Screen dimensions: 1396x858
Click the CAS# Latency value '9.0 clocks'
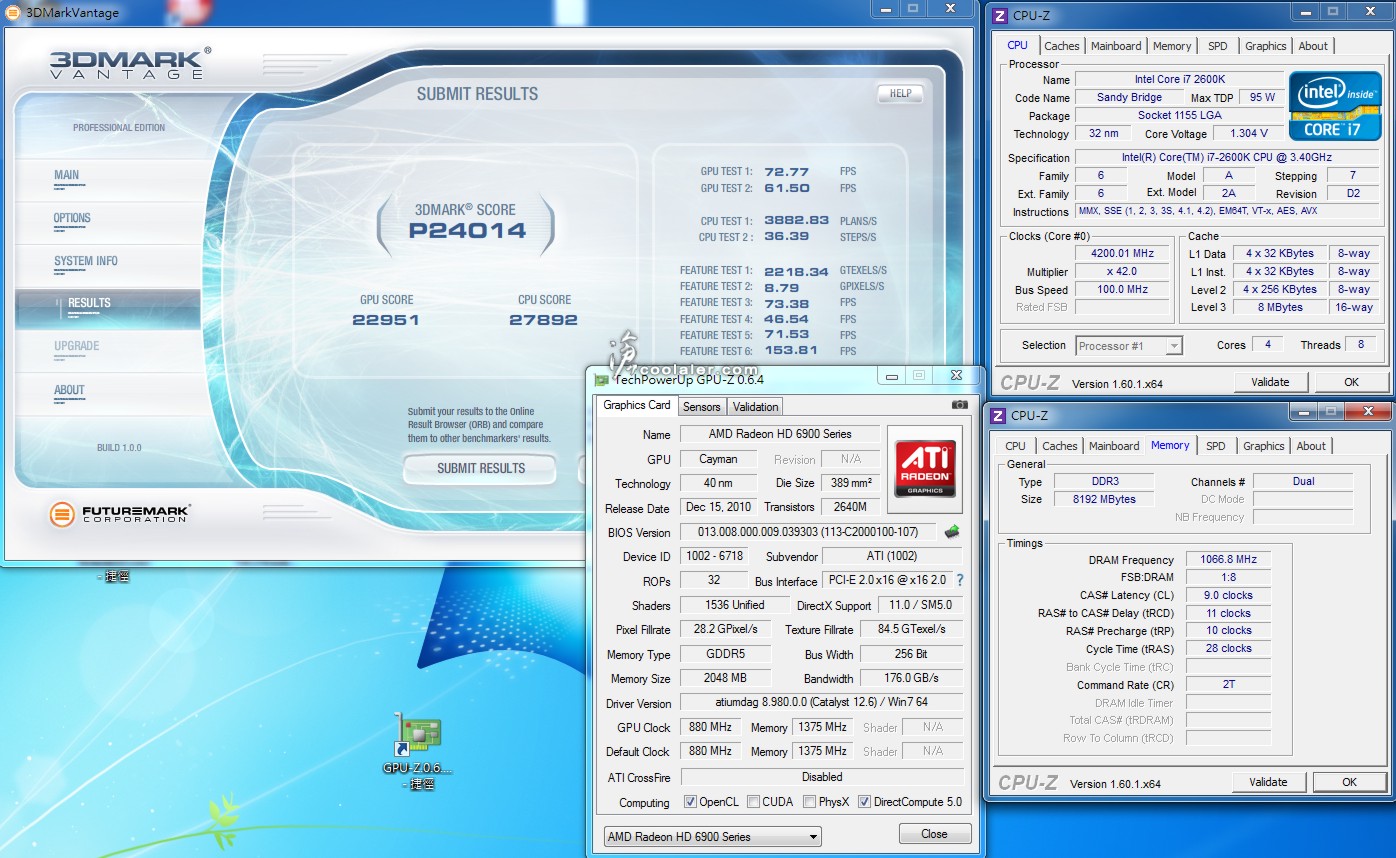pos(1228,595)
